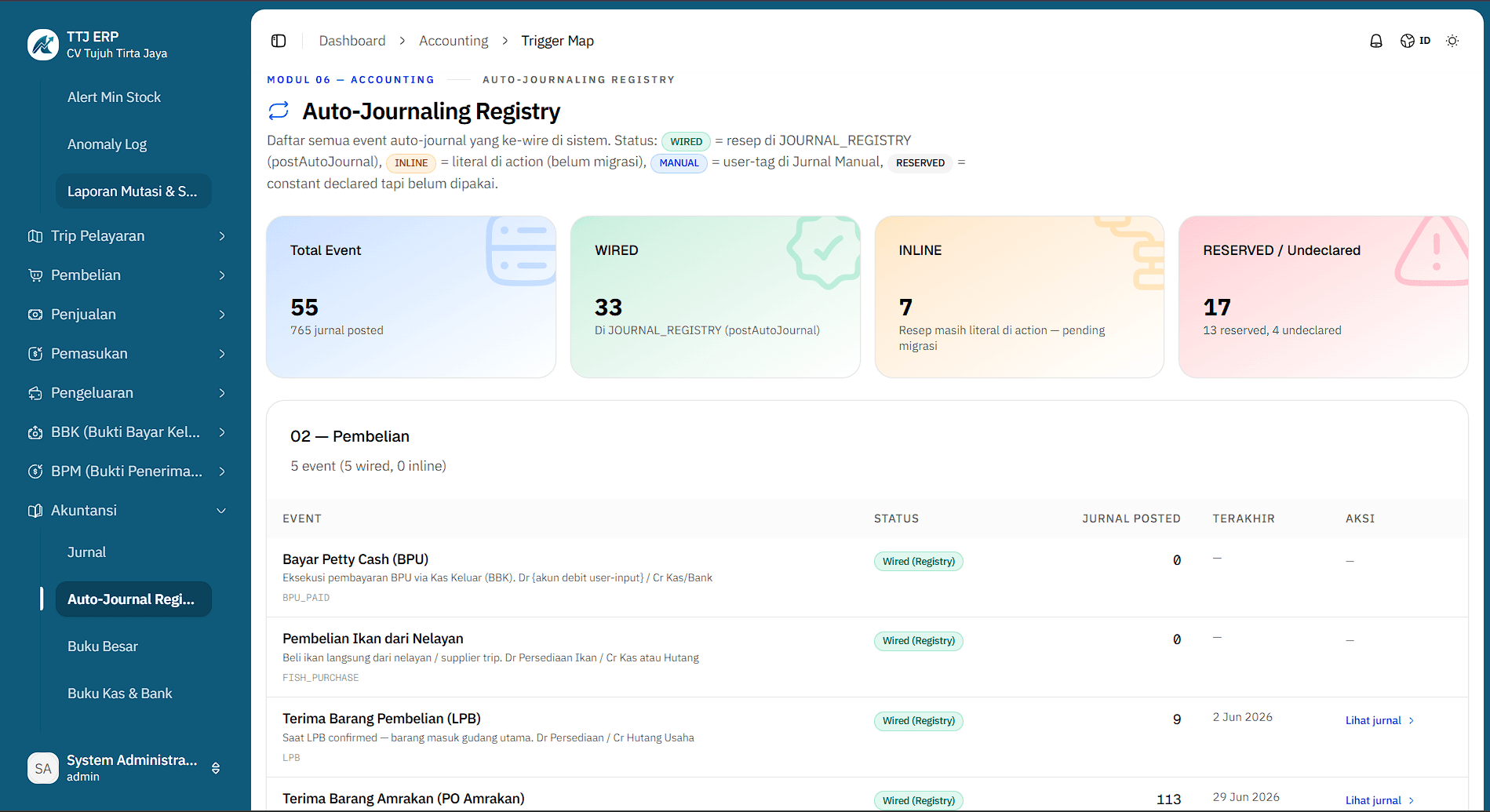Open Lihat jurnal for LPB row
This screenshot has height=812, width=1490.
[x=1379, y=720]
